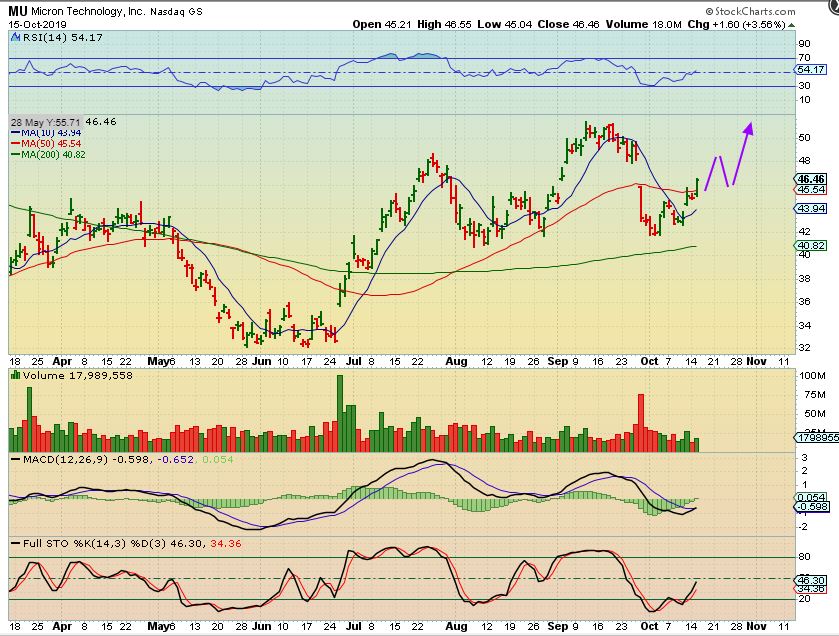Click the MU ticker symbol in the header

click(18, 11)
